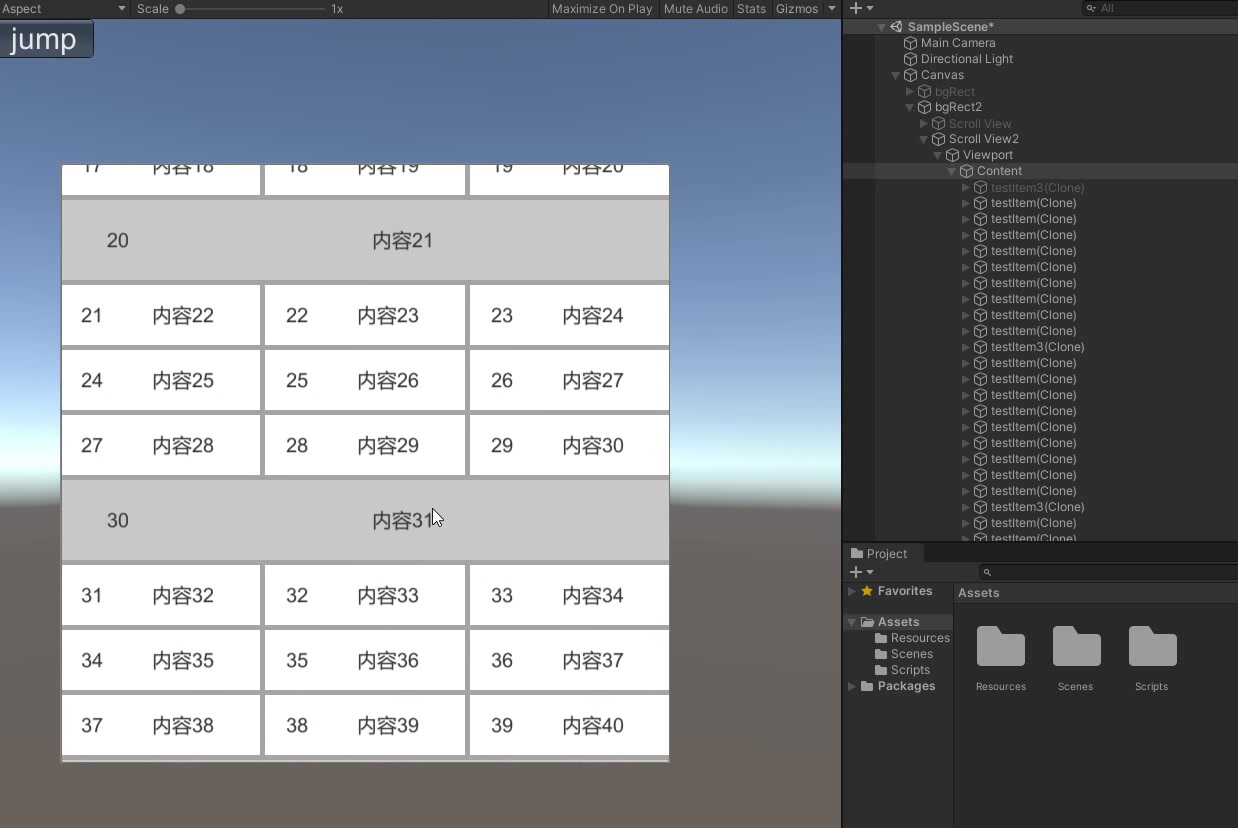The width and height of the screenshot is (1238, 828).
Task: Select the Viewport item in hierarchy
Action: coord(987,155)
